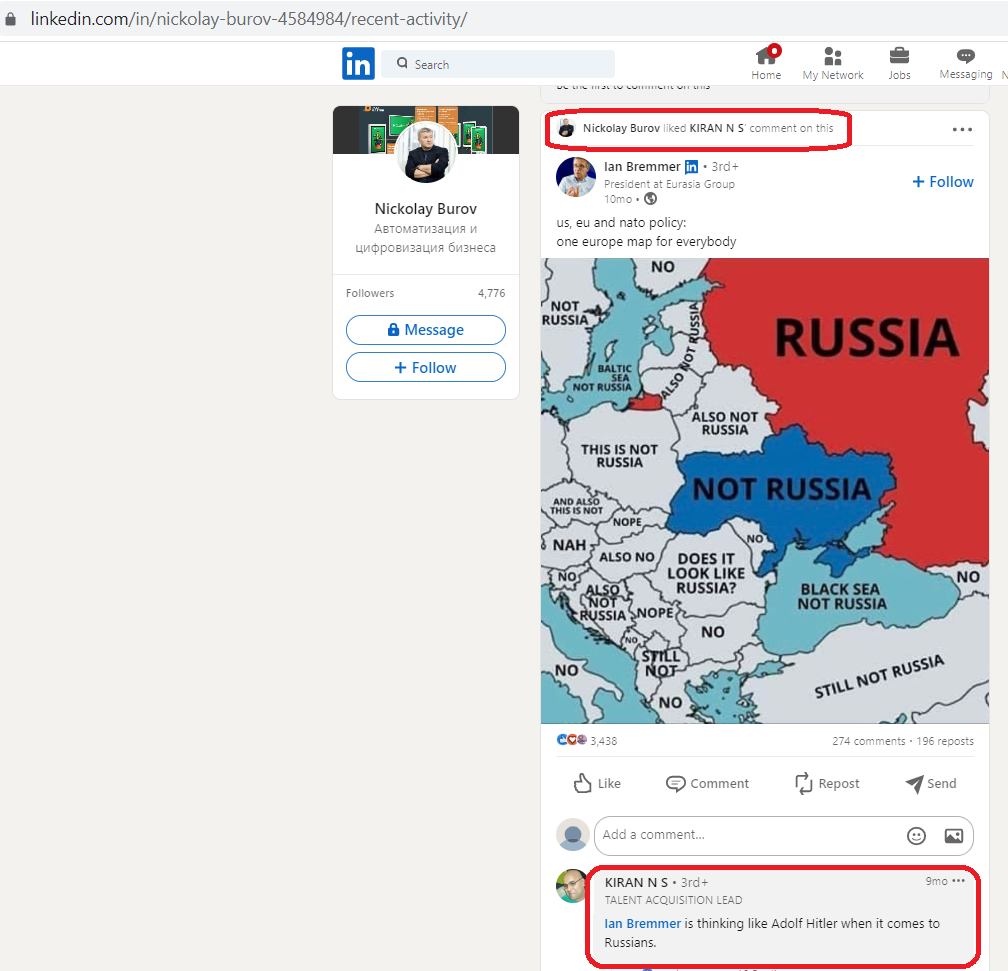Focus the LinkedIn search field
Viewport: 1008px width, 971px height.
click(x=498, y=64)
